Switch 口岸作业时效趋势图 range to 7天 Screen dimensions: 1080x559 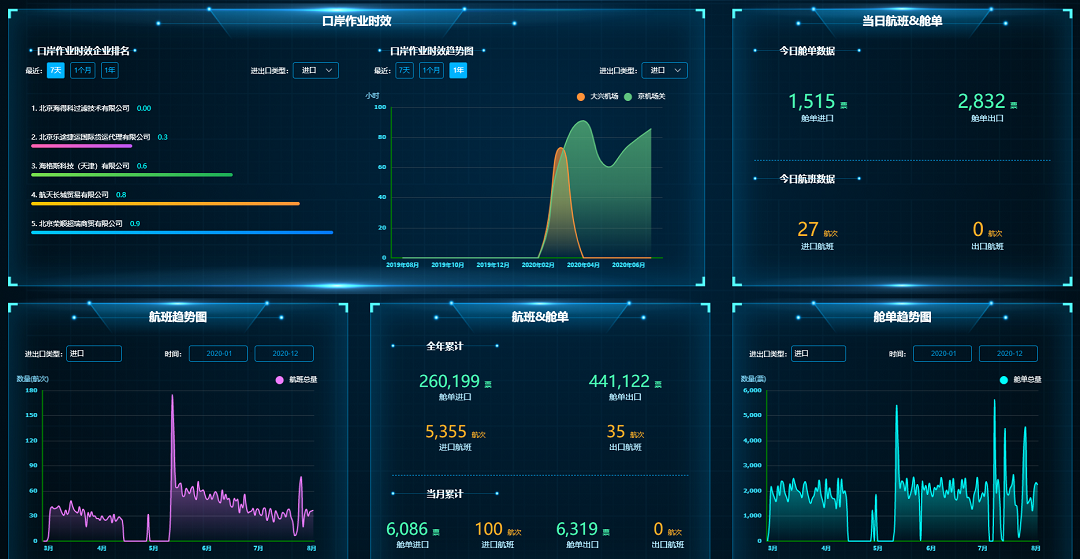coord(404,71)
